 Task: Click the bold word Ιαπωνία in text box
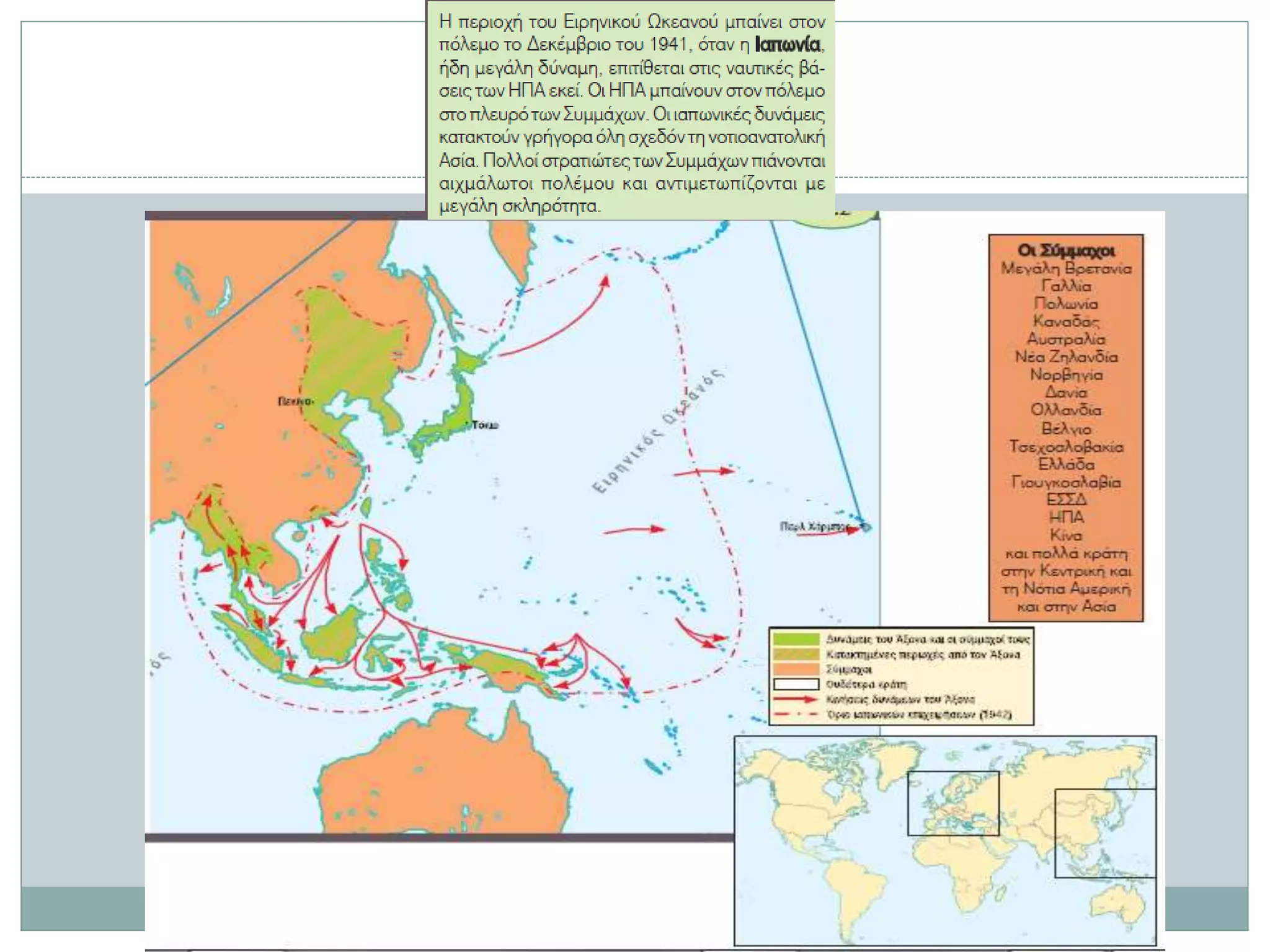pyautogui.click(x=788, y=45)
